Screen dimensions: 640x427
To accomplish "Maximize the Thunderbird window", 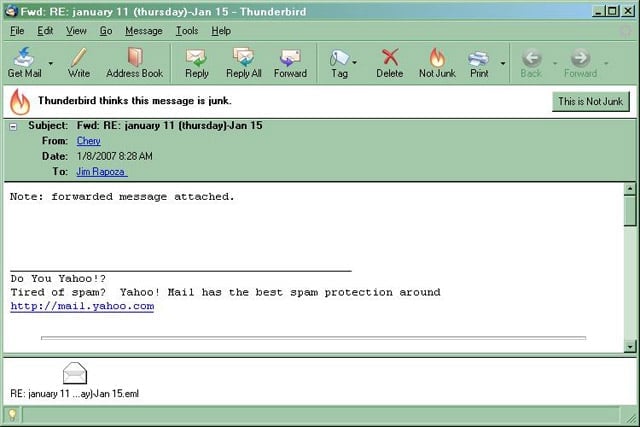I will click(612, 11).
